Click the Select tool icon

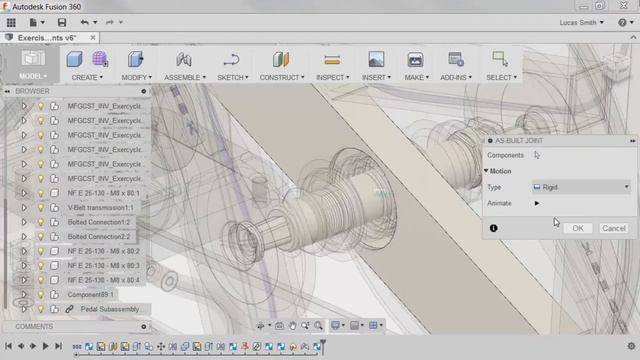pos(500,59)
